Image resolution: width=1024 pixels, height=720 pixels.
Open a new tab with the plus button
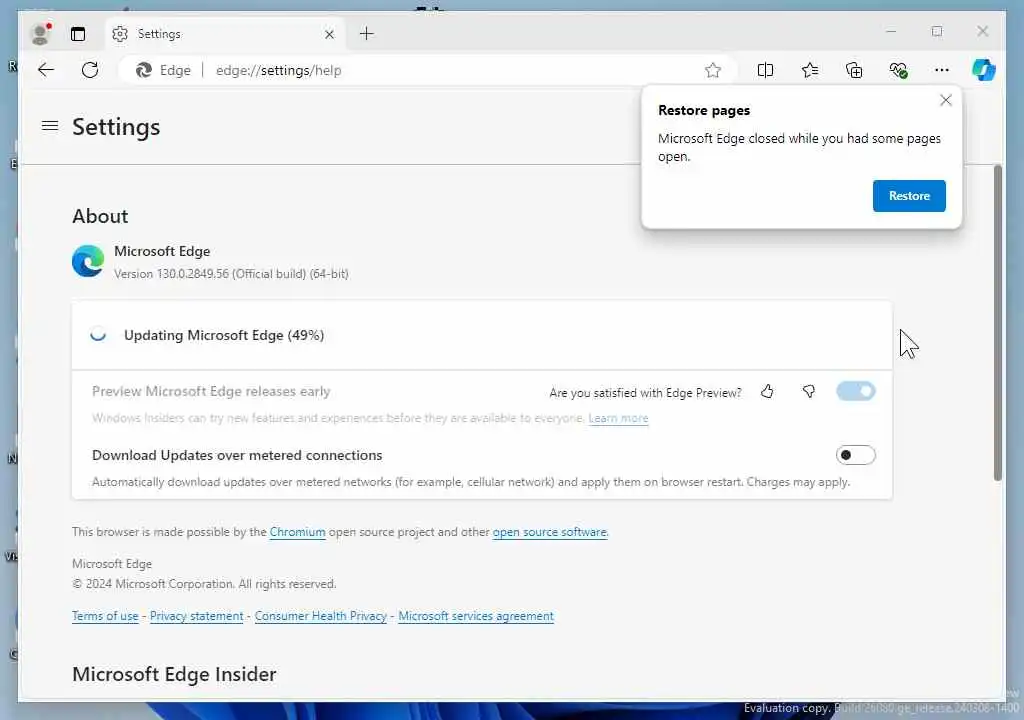(x=367, y=33)
